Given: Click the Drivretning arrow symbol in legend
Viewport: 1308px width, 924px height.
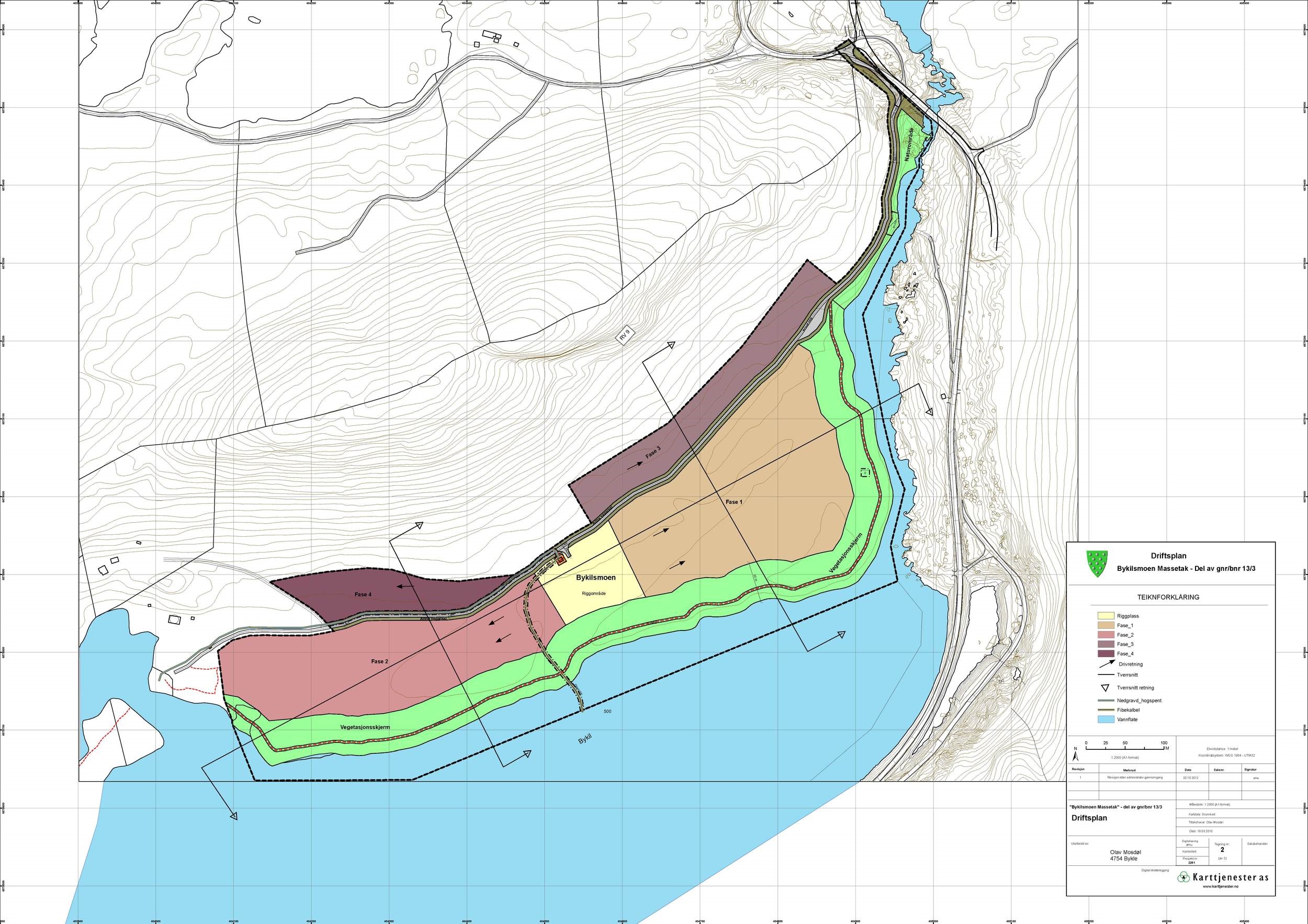Looking at the screenshot, I should click(x=1107, y=663).
